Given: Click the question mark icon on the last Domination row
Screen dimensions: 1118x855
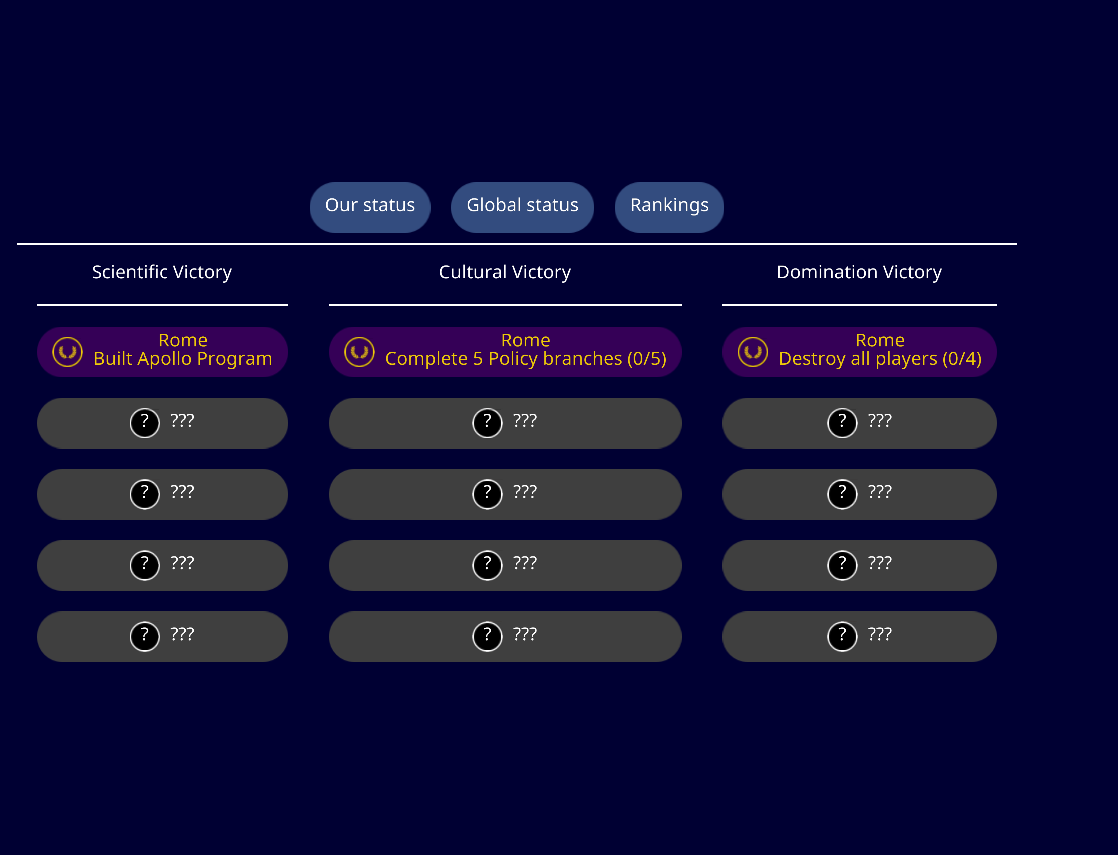Looking at the screenshot, I should point(841,635).
